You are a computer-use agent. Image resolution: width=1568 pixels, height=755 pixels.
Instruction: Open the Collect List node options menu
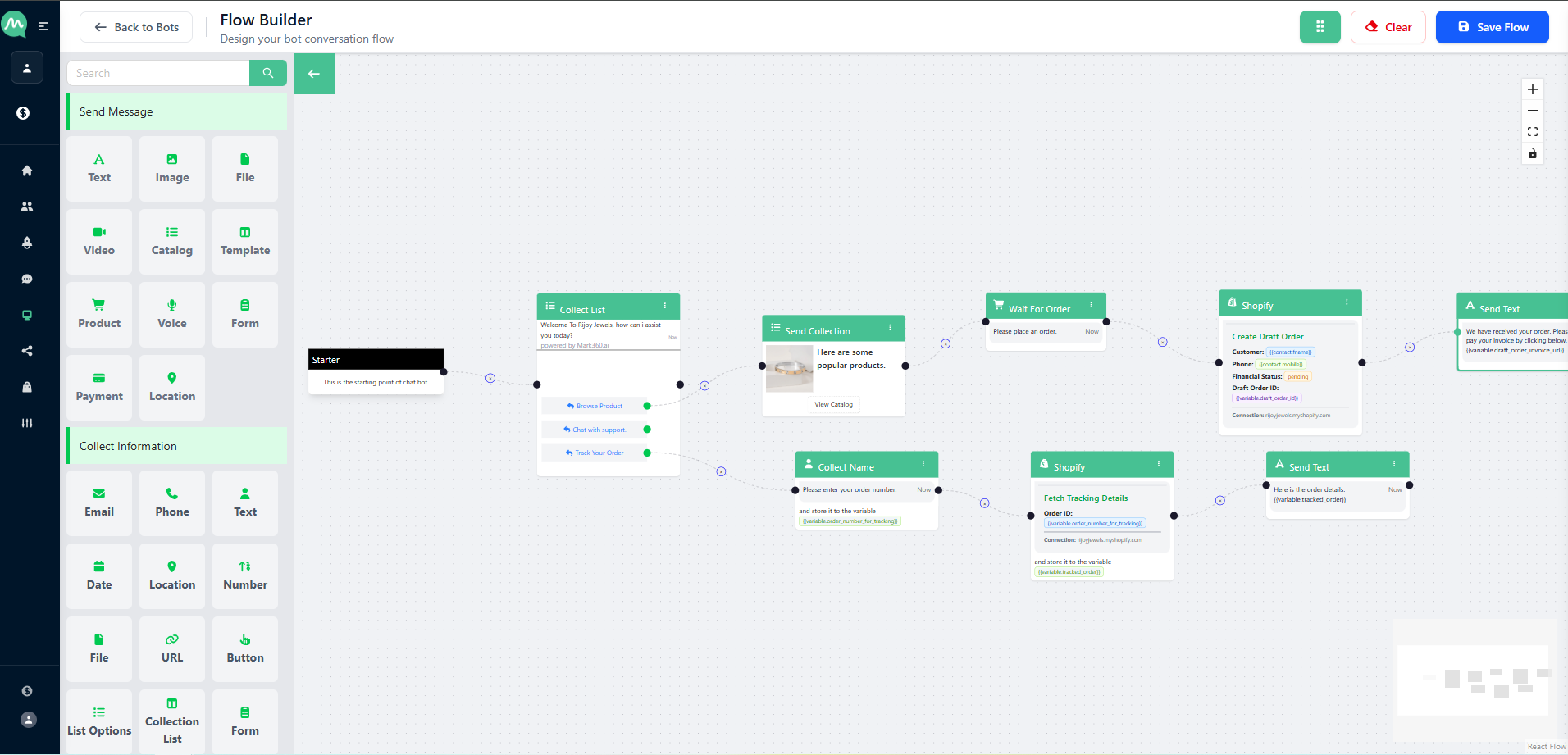click(665, 306)
